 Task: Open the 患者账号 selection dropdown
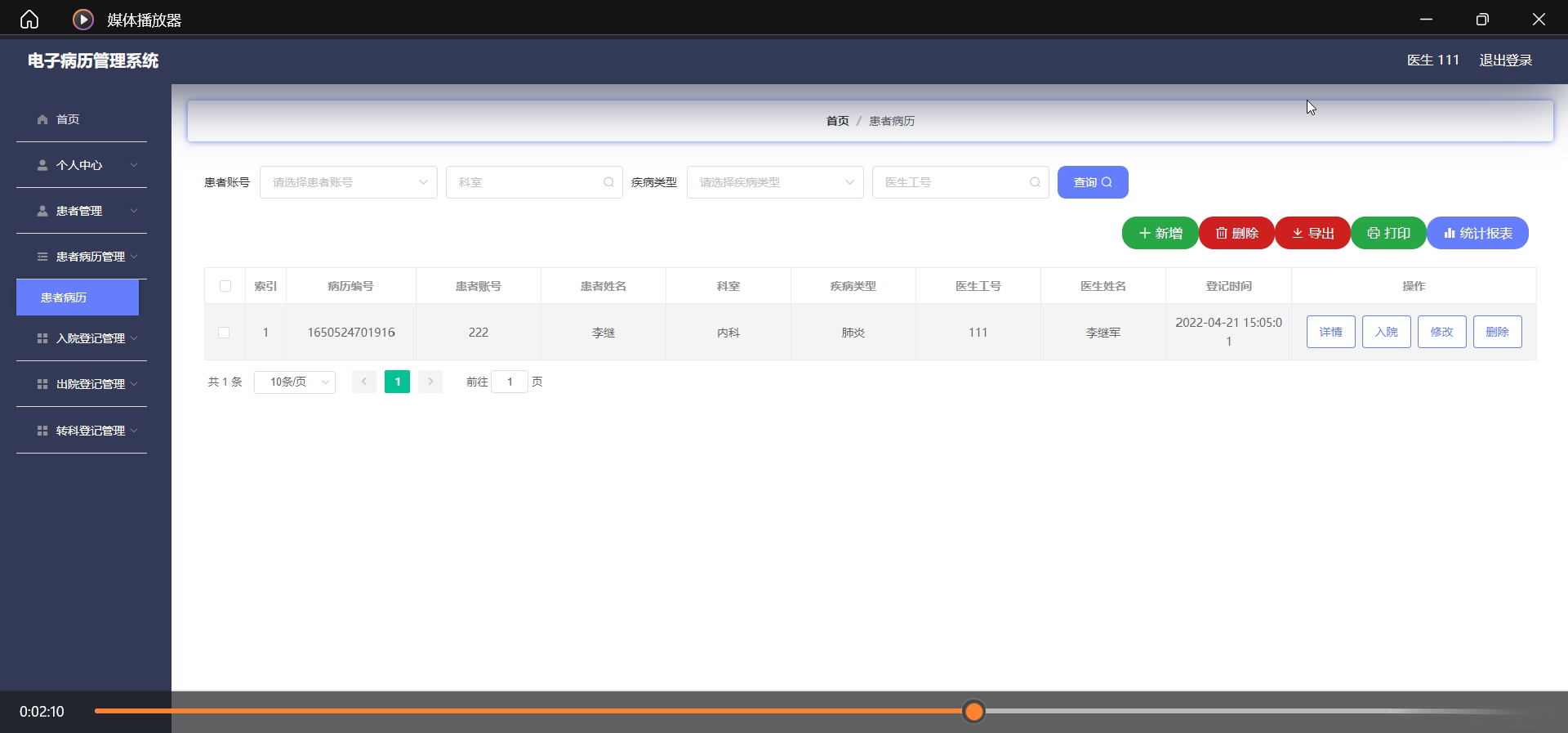pyautogui.click(x=348, y=182)
